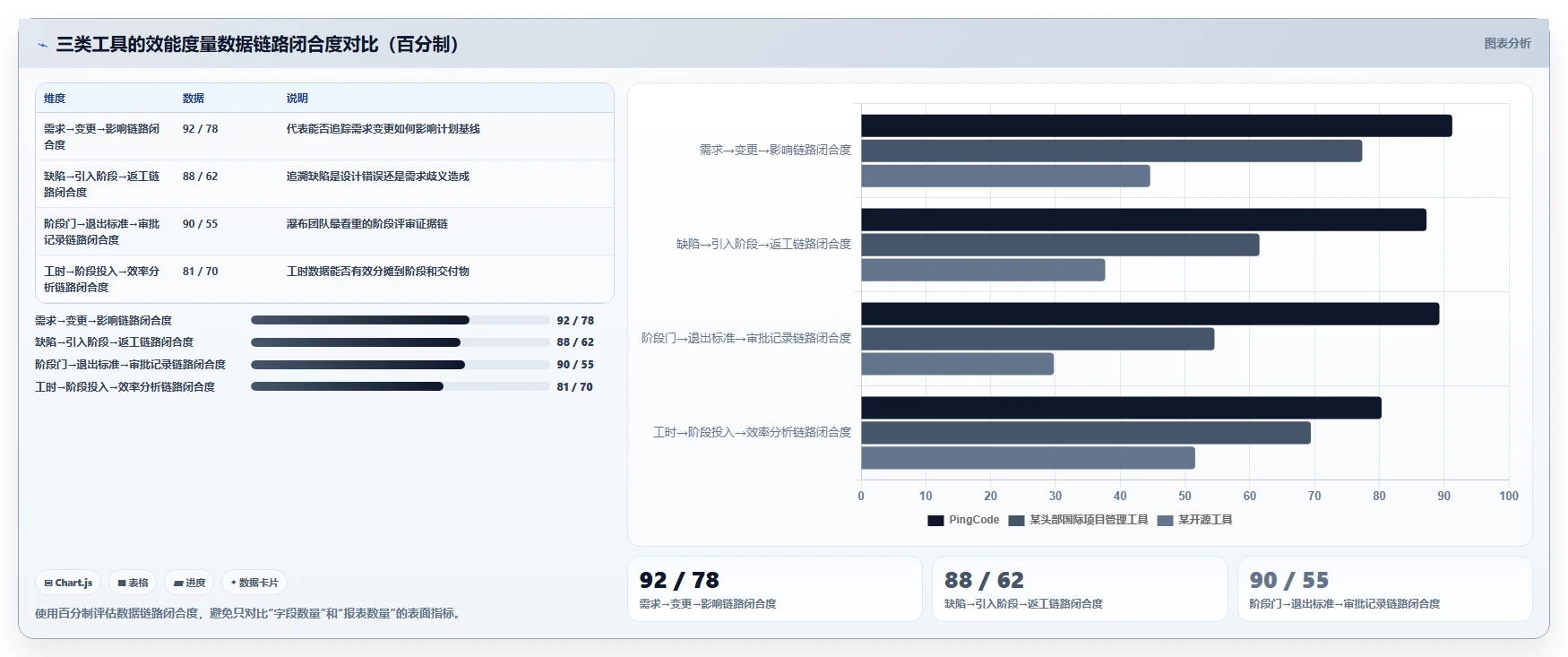Click the x-axis tick label 100
The image size is (1568, 657).
(x=1509, y=496)
